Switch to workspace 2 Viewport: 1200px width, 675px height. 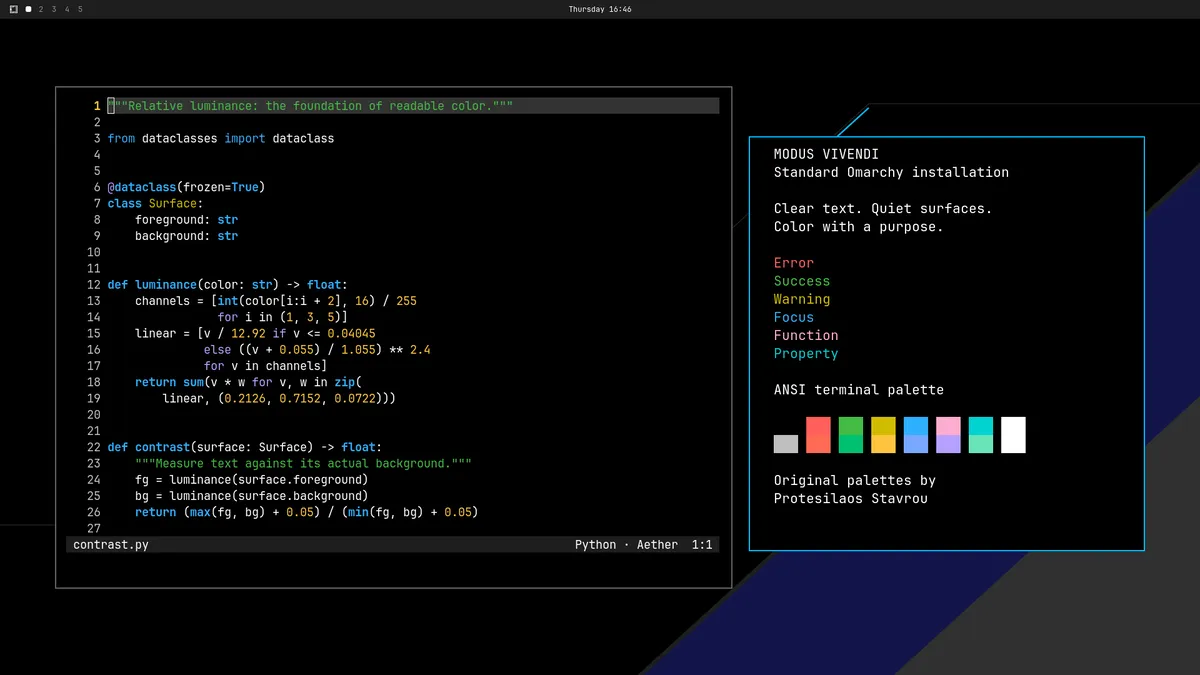(41, 9)
